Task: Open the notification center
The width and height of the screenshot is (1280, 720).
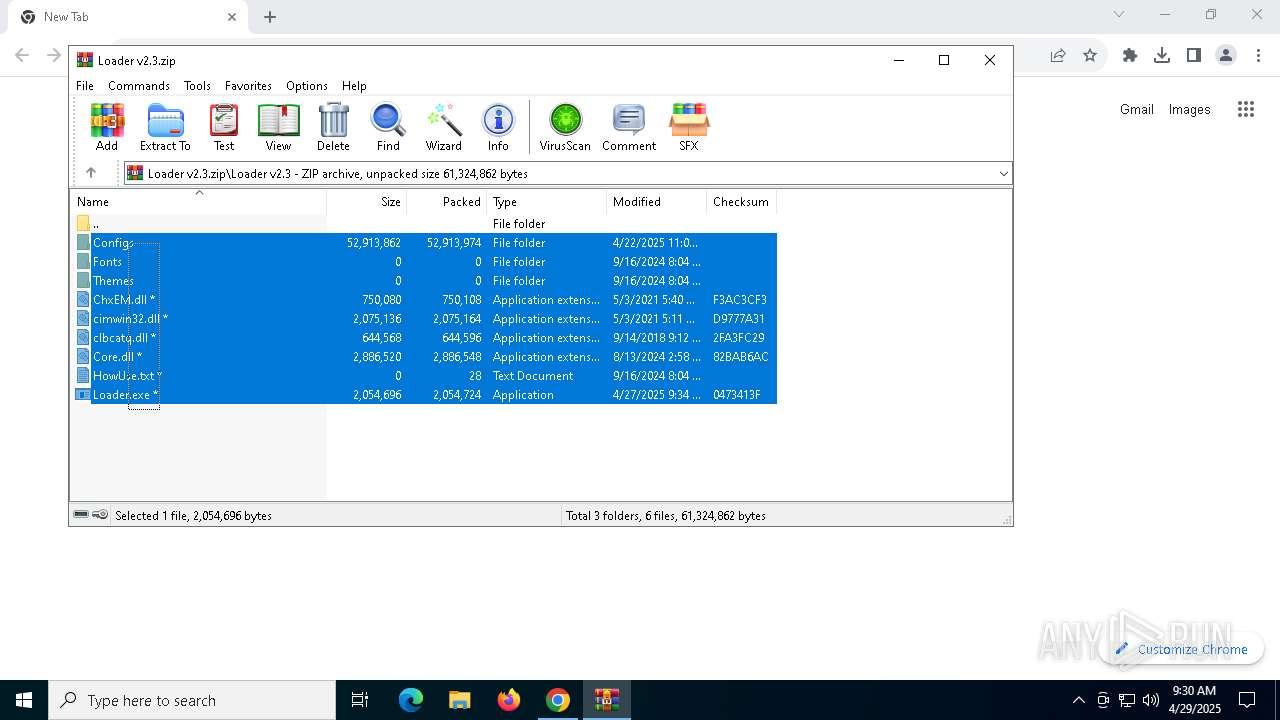Action: (1247, 700)
